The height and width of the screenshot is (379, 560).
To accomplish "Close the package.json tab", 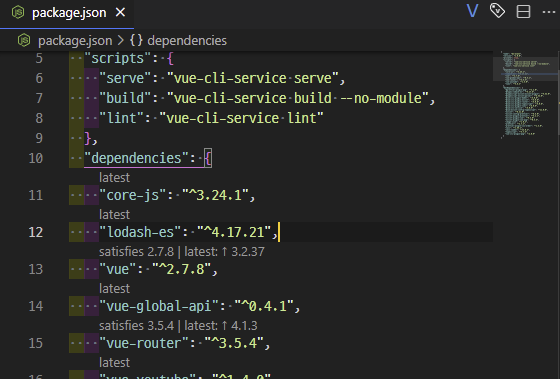I will coord(120,13).
